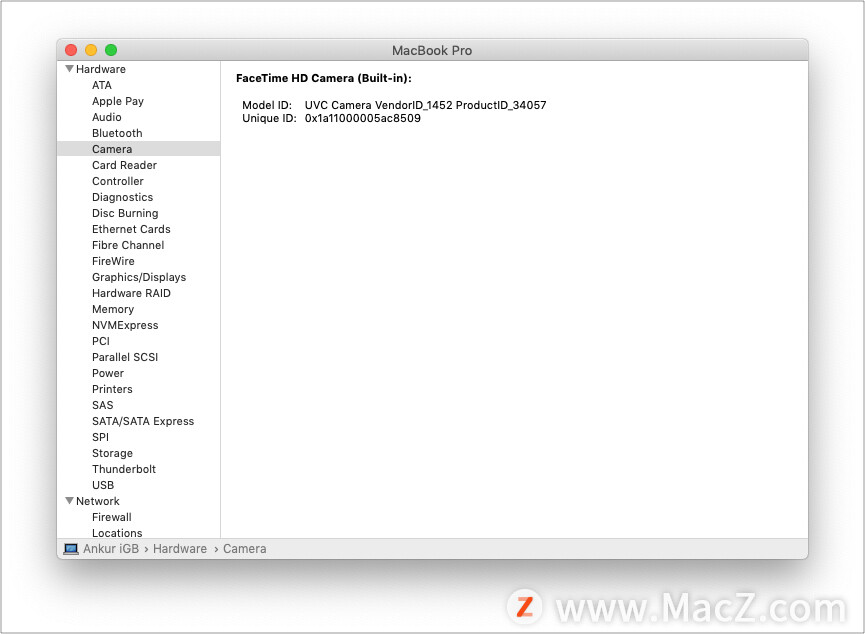
Task: Select PCI in the sidebar
Action: point(100,341)
